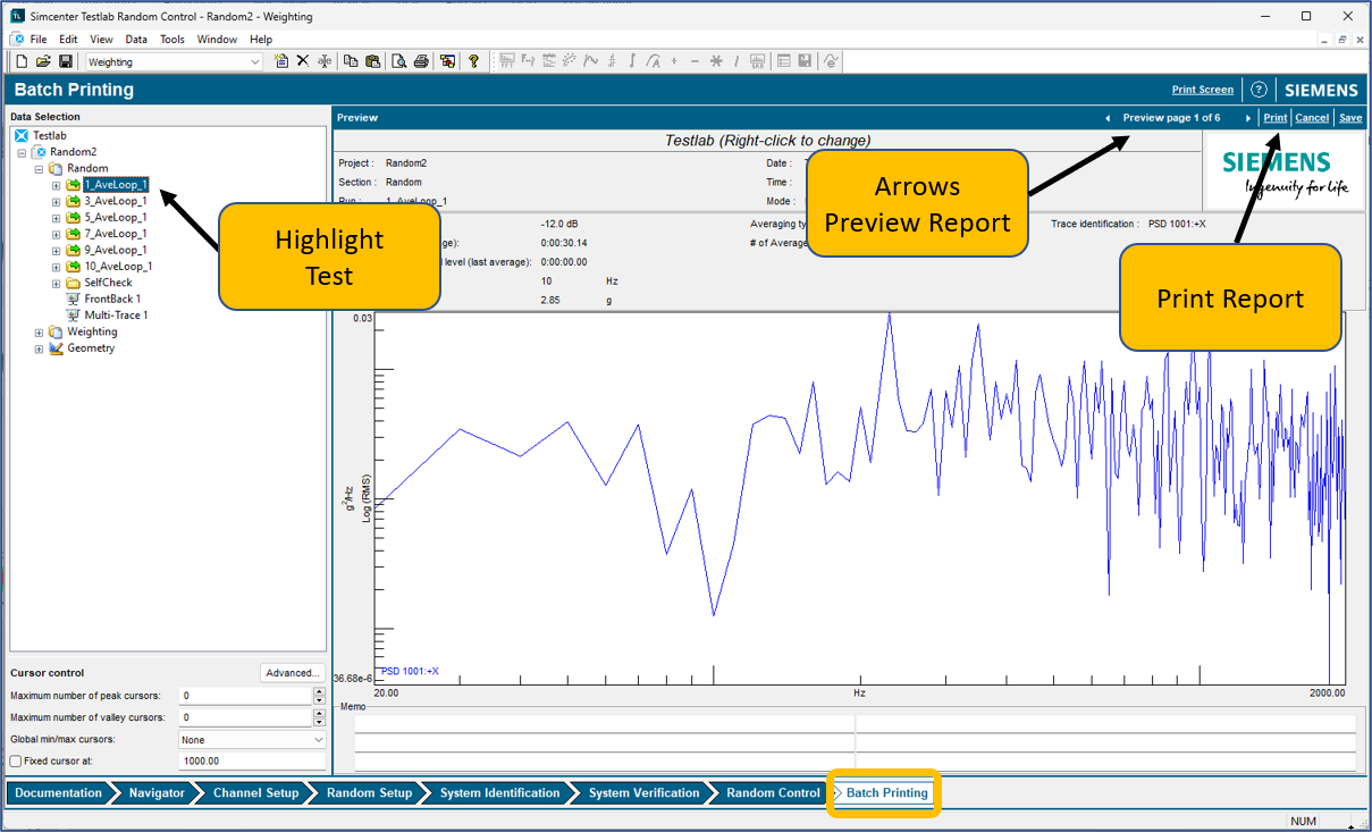Increase maximum number of valley cursors
The height and width of the screenshot is (832, 1372).
click(x=319, y=713)
